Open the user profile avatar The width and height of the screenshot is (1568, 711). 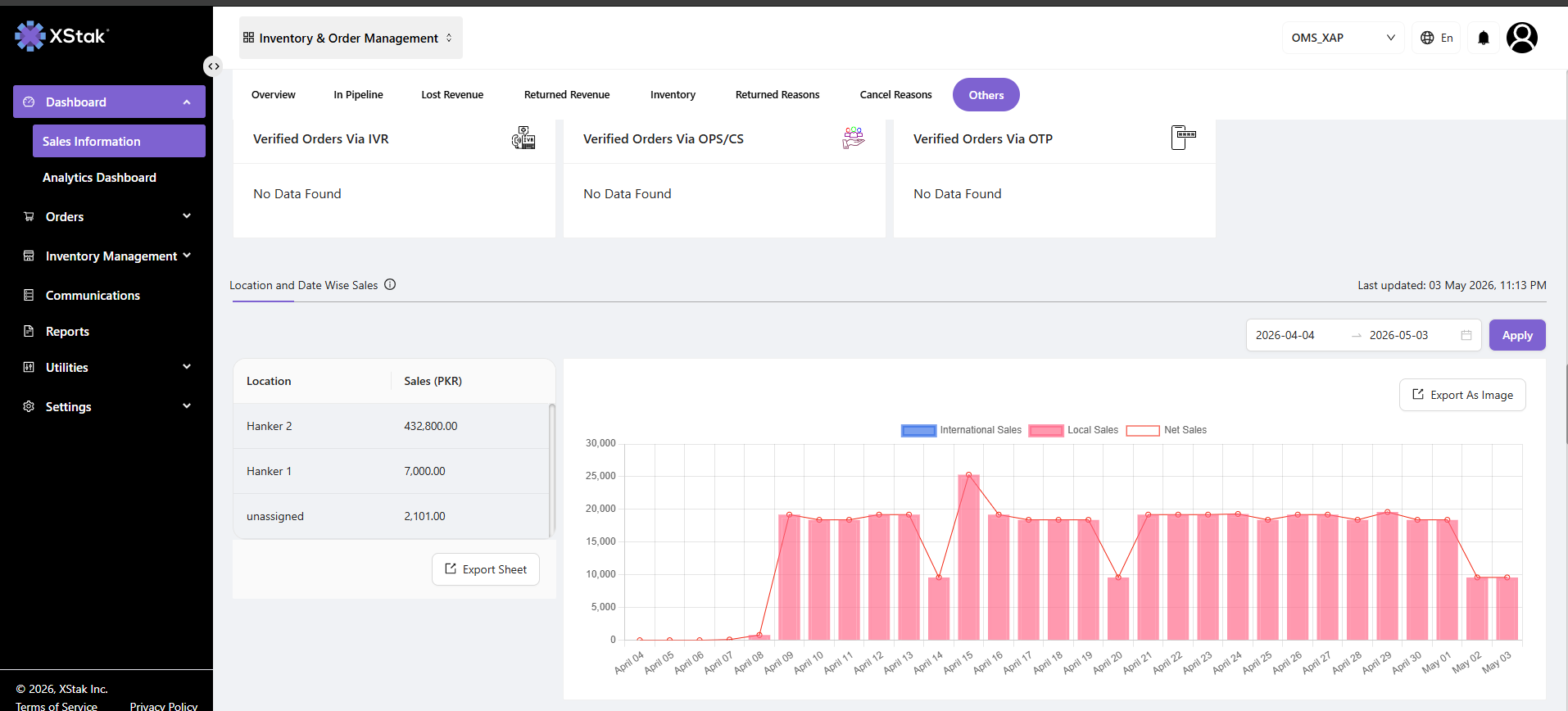coord(1522,38)
